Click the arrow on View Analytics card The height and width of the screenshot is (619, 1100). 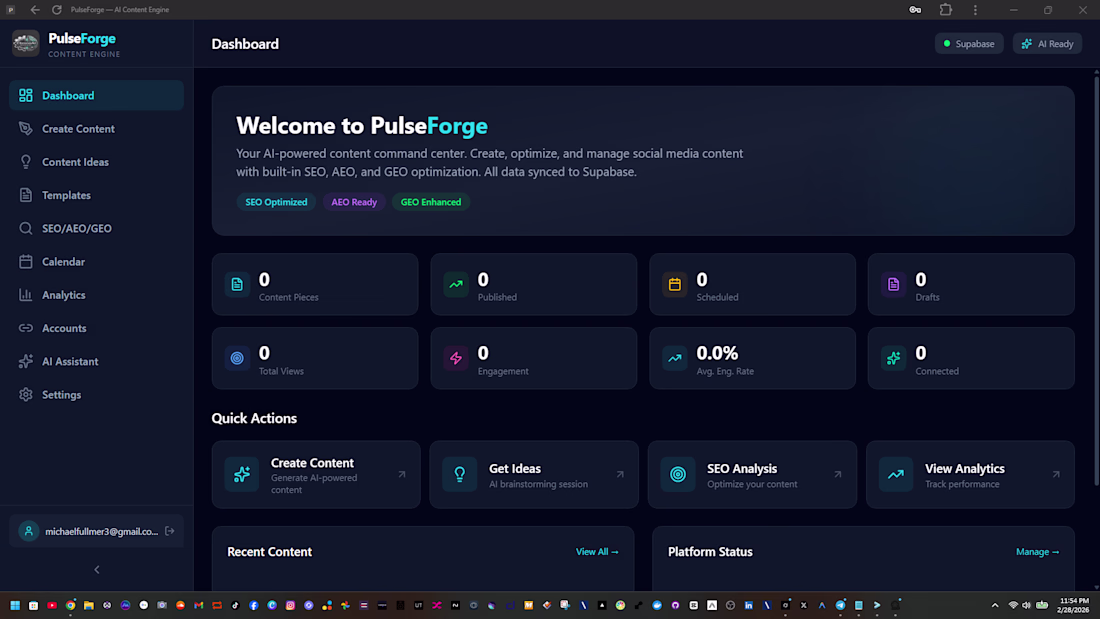(1056, 474)
